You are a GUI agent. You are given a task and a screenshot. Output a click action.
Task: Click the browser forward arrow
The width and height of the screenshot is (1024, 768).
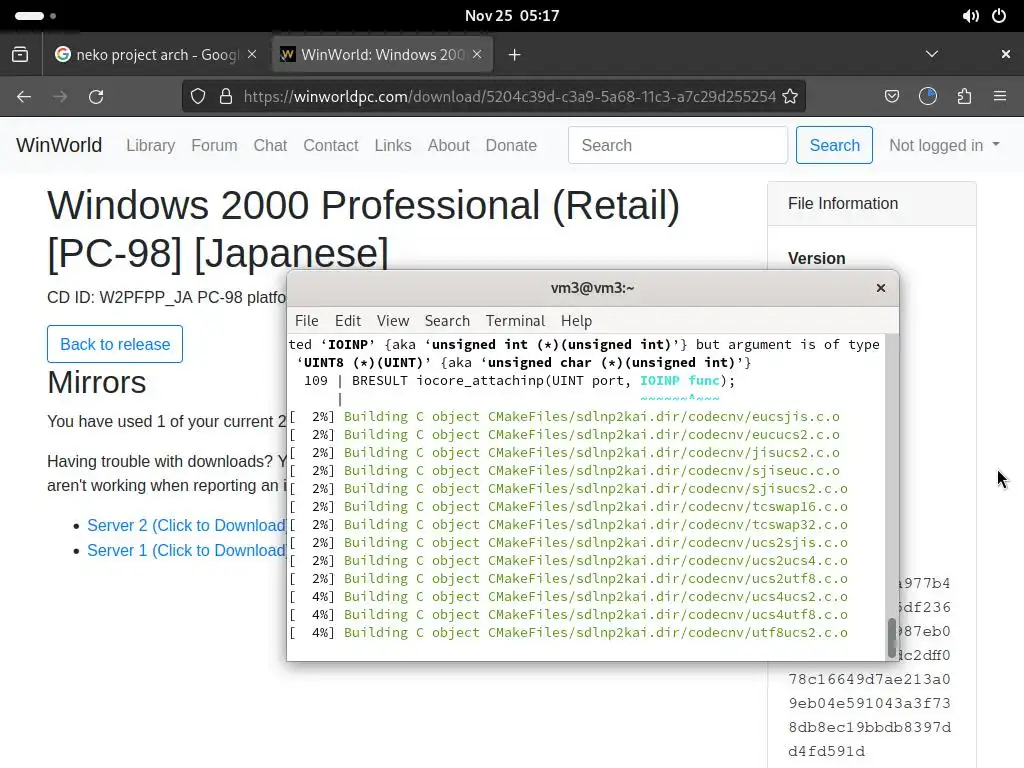tap(60, 97)
